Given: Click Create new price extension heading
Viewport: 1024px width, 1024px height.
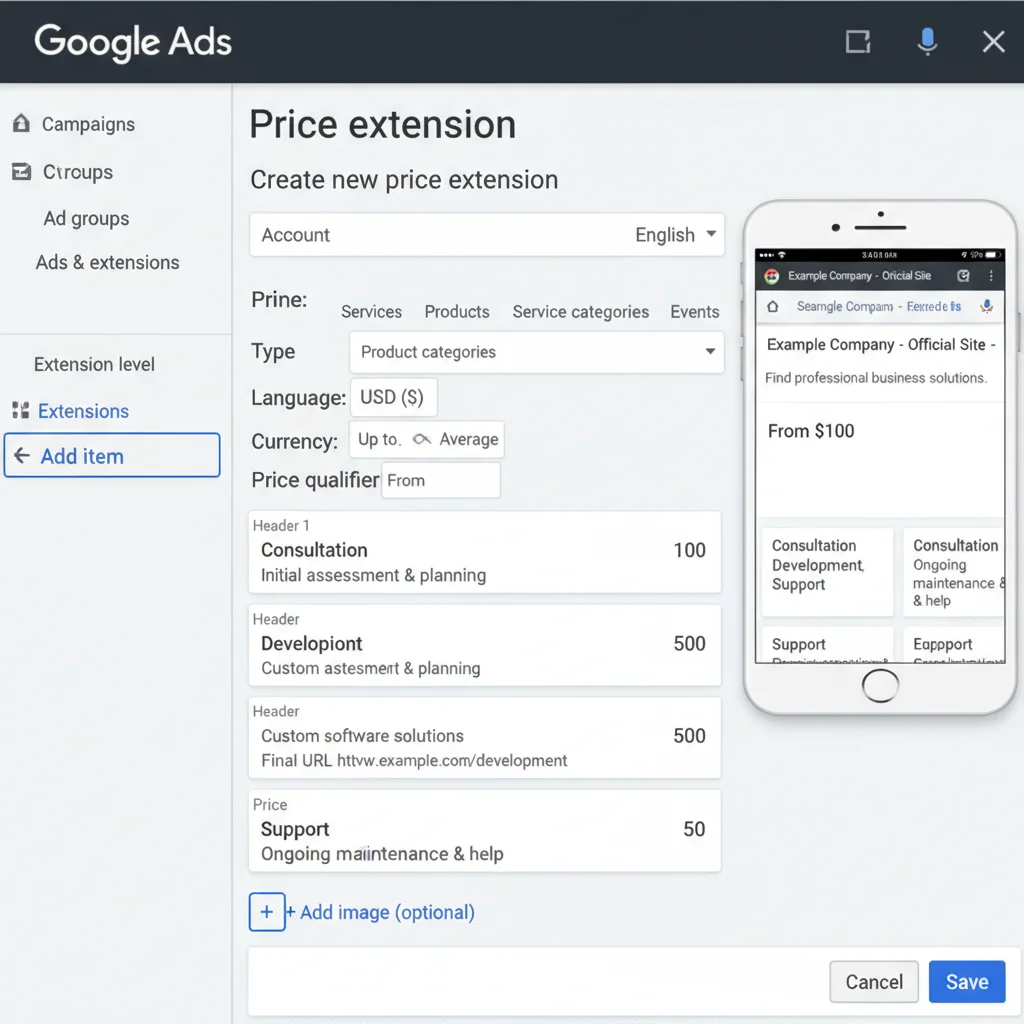Looking at the screenshot, I should (x=404, y=180).
